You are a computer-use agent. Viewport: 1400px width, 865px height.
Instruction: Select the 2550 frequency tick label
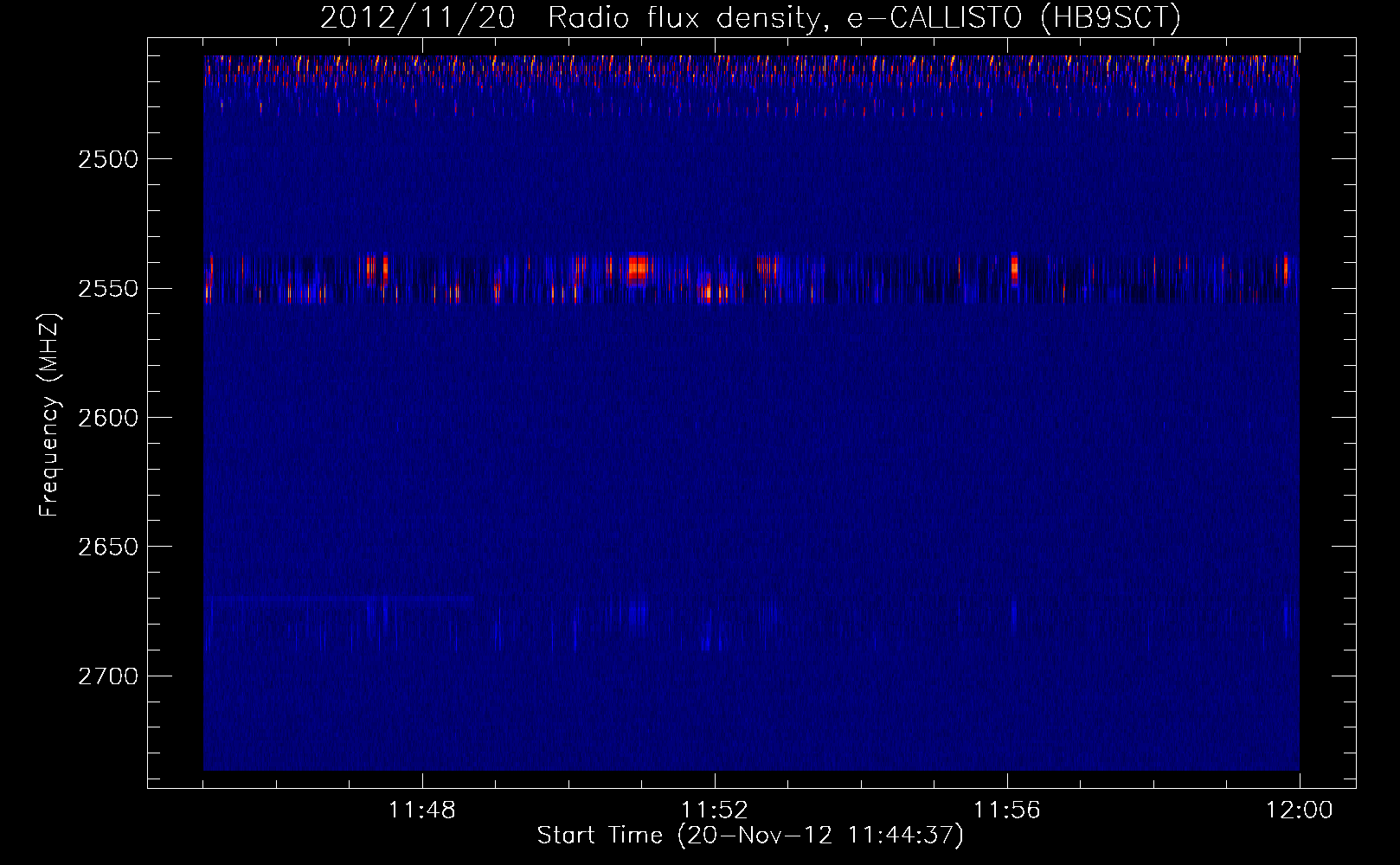pyautogui.click(x=108, y=288)
